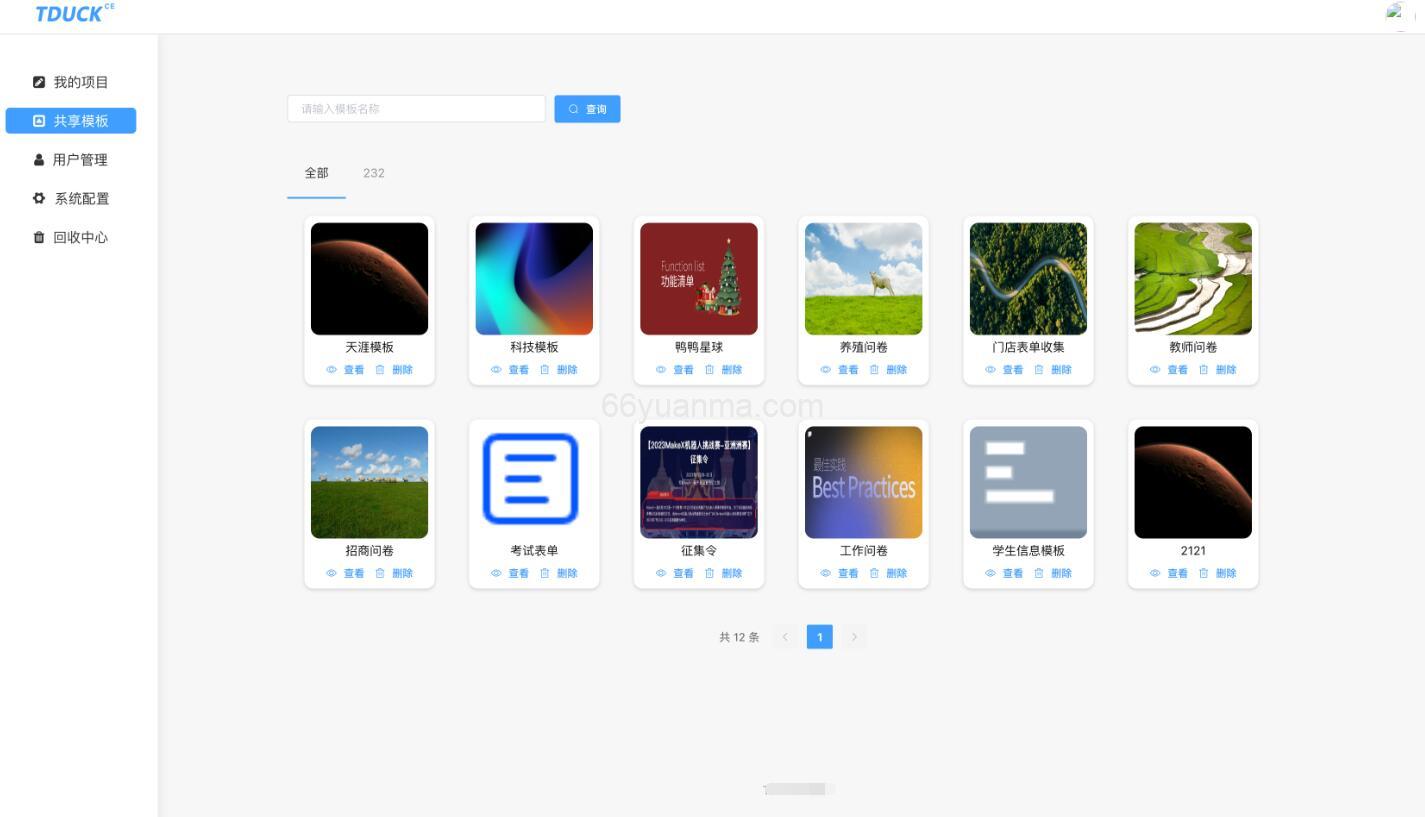Toggle the view eye for 养殖问卷
The height and width of the screenshot is (817, 1425).
[x=825, y=369]
